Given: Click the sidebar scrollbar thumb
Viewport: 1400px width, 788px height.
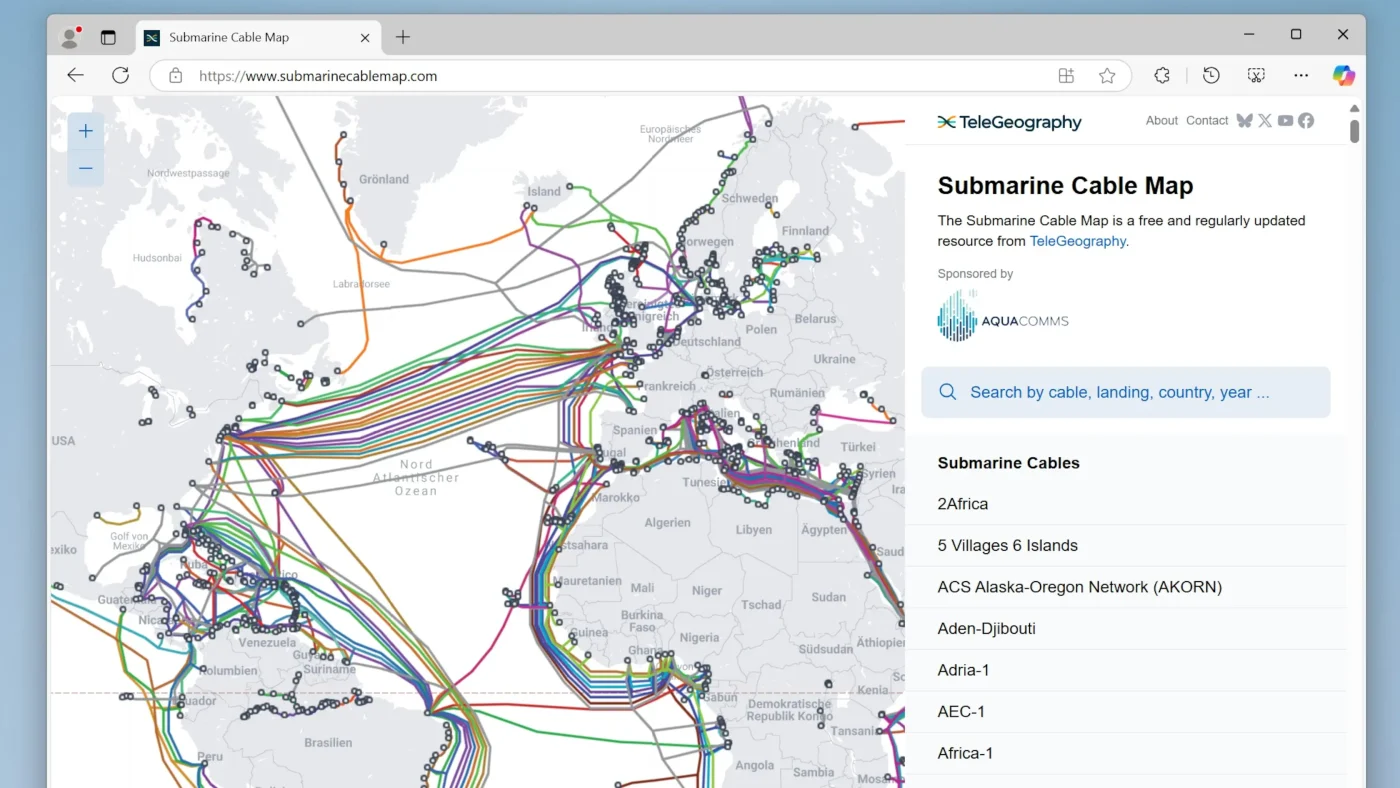Looking at the screenshot, I should point(1355,131).
